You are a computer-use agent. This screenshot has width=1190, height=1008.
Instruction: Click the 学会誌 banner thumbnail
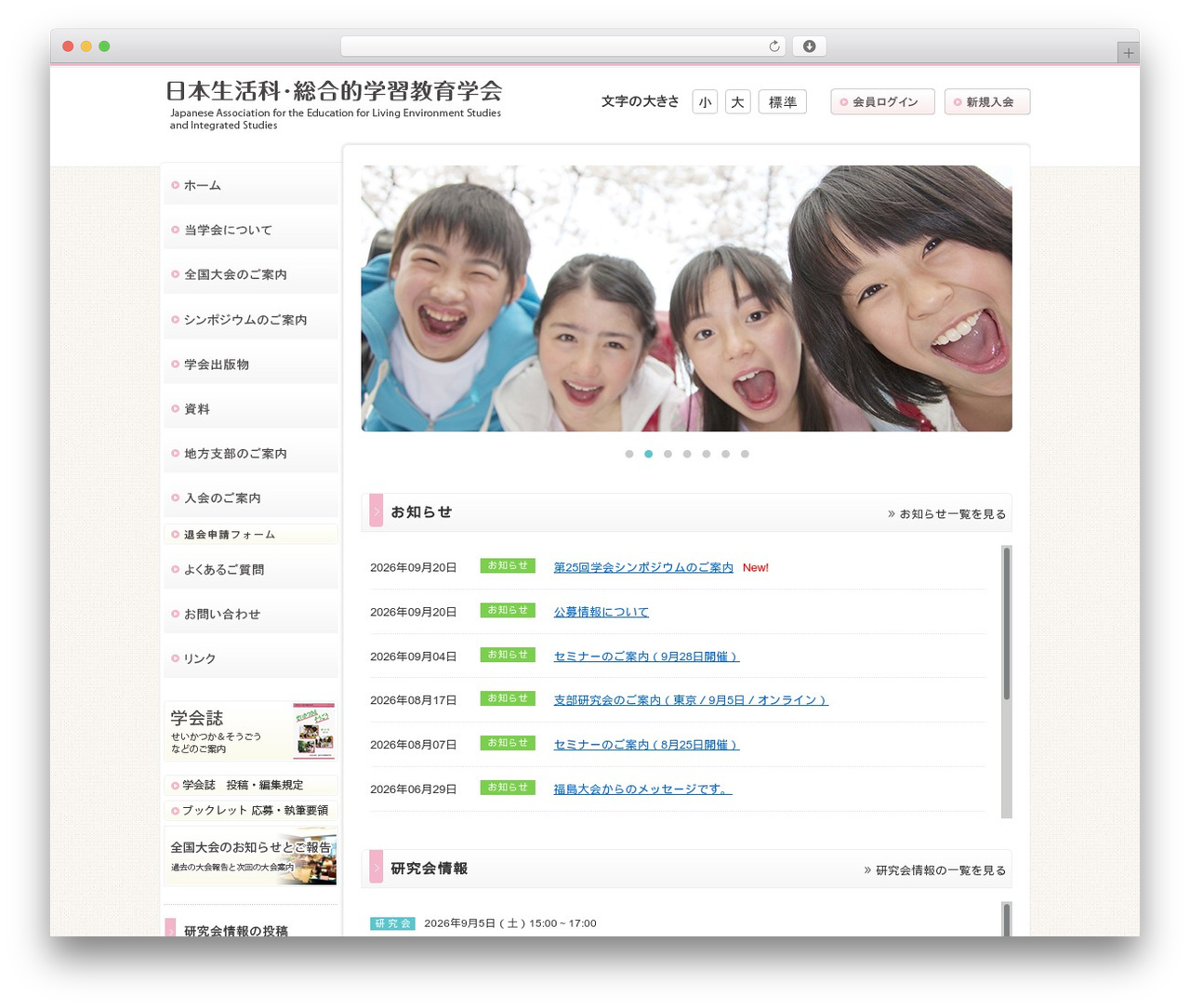coord(251,732)
